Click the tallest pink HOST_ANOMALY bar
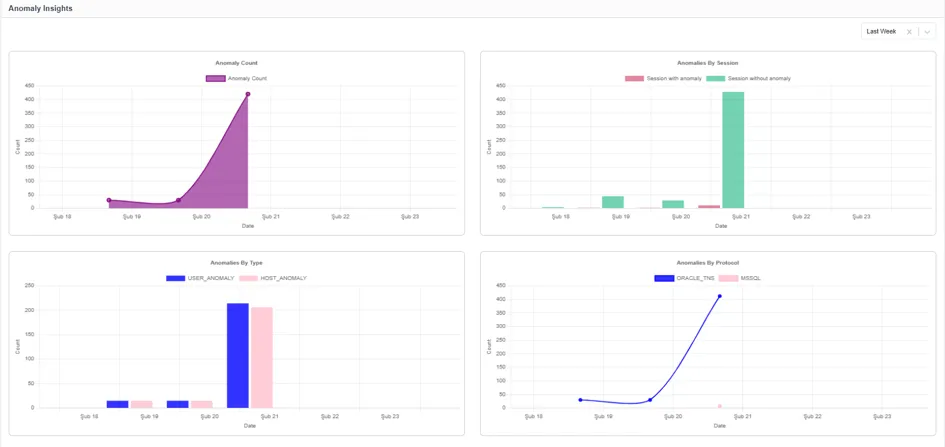 tap(262, 357)
